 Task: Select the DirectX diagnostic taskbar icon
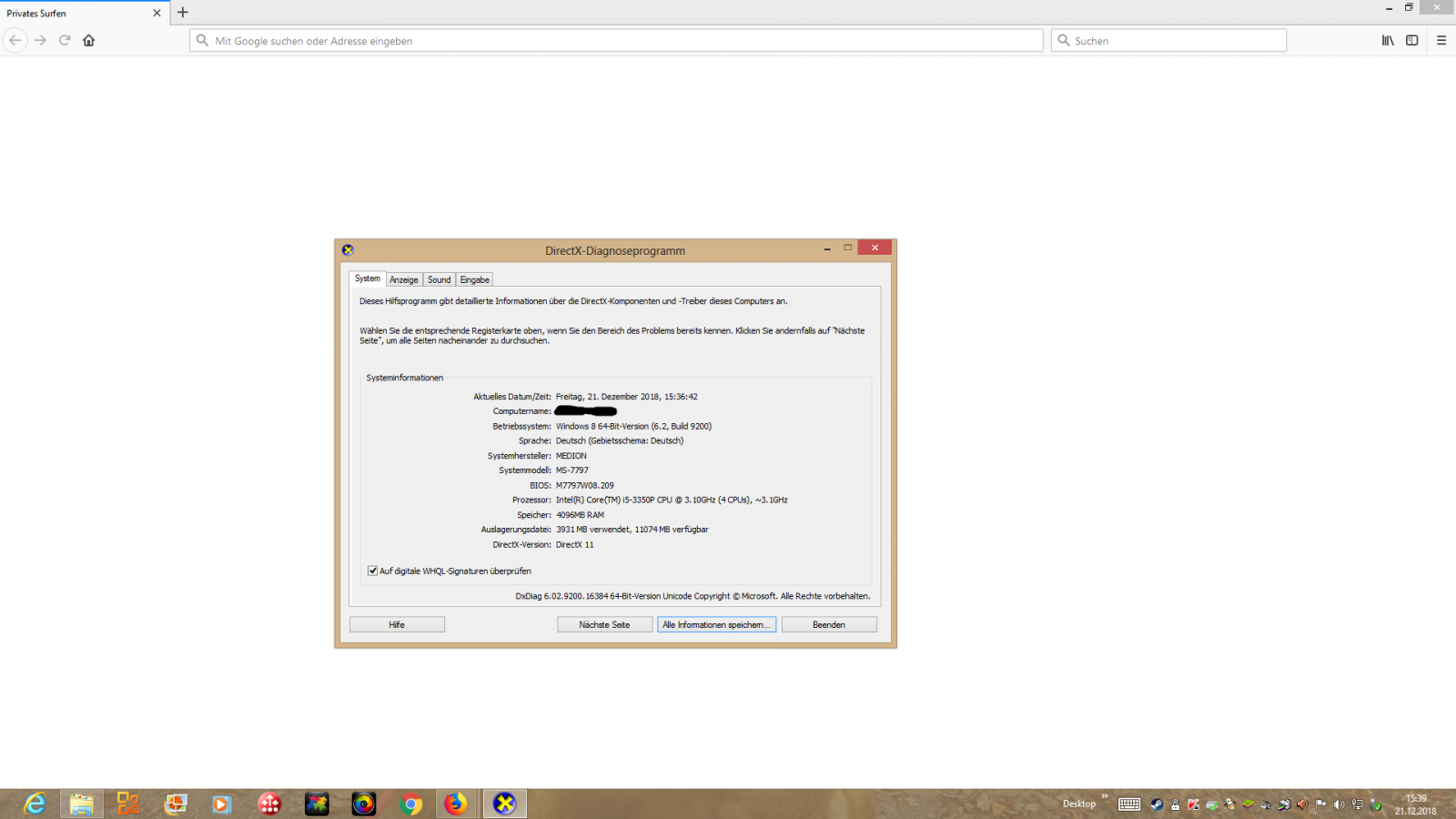tap(504, 804)
